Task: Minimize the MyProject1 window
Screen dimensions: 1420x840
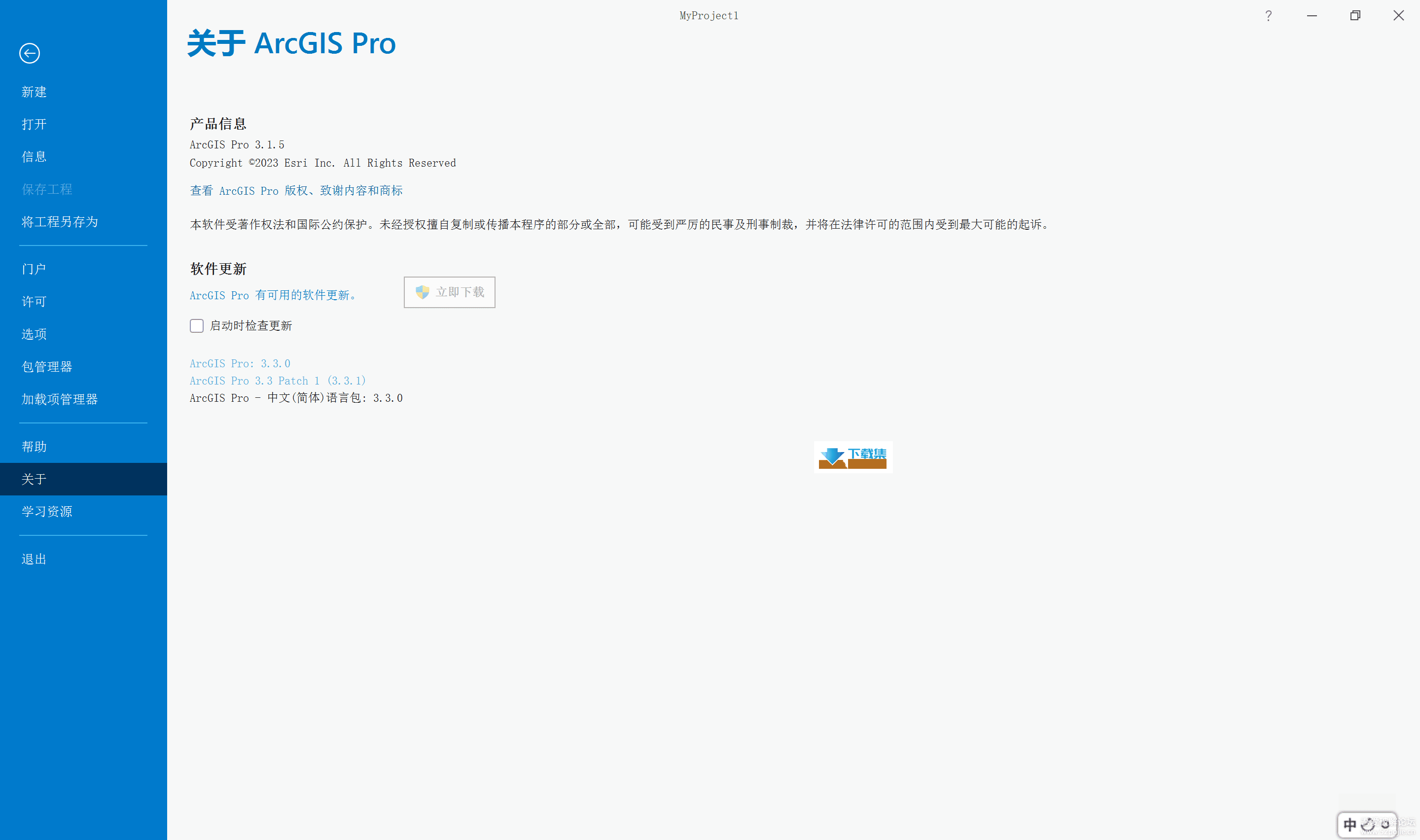Action: coord(1312,16)
